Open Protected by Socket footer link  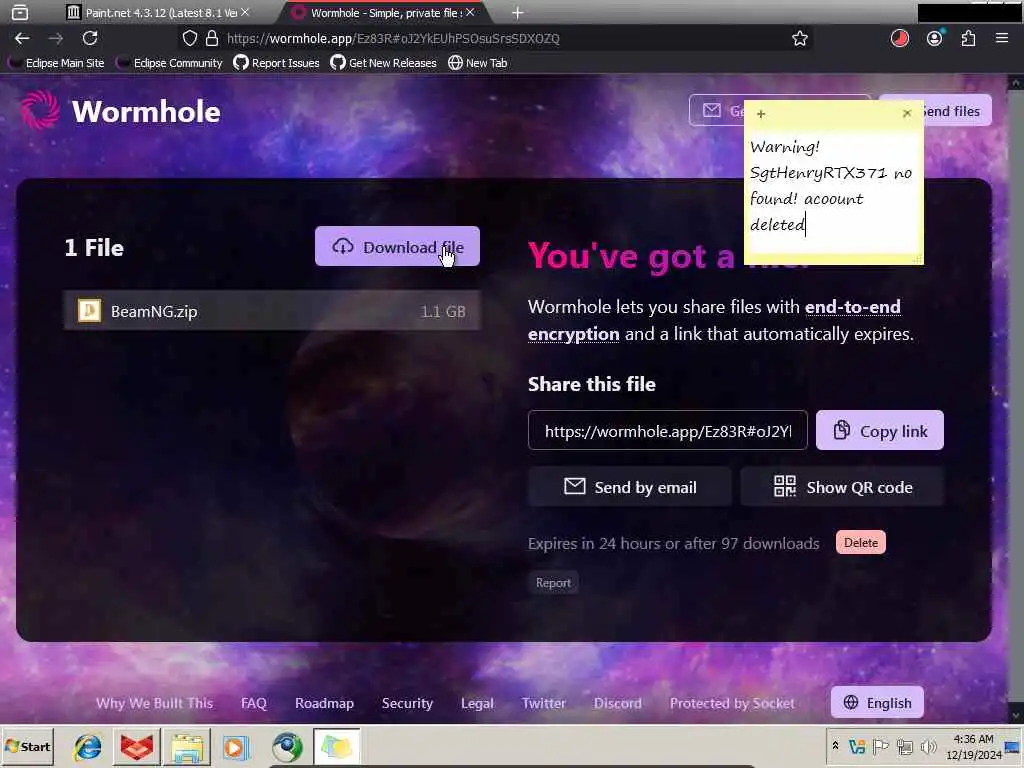click(x=732, y=703)
